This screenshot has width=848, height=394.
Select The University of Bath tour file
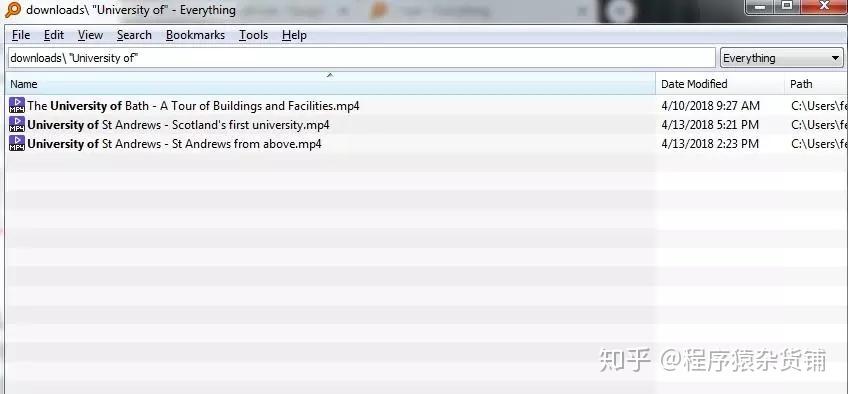[194, 106]
